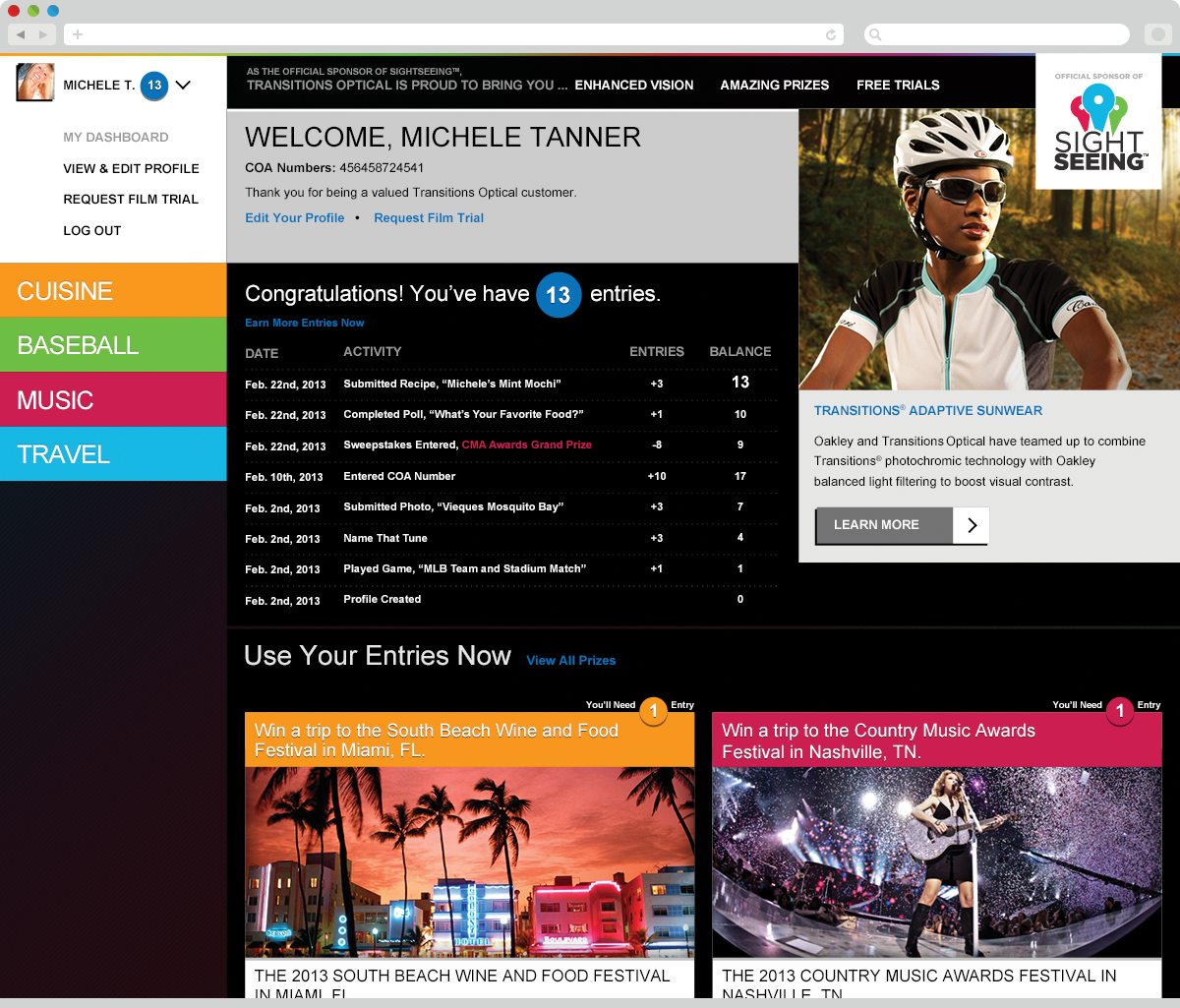
Task: Expand the user menu chevron
Action: pyautogui.click(x=183, y=86)
